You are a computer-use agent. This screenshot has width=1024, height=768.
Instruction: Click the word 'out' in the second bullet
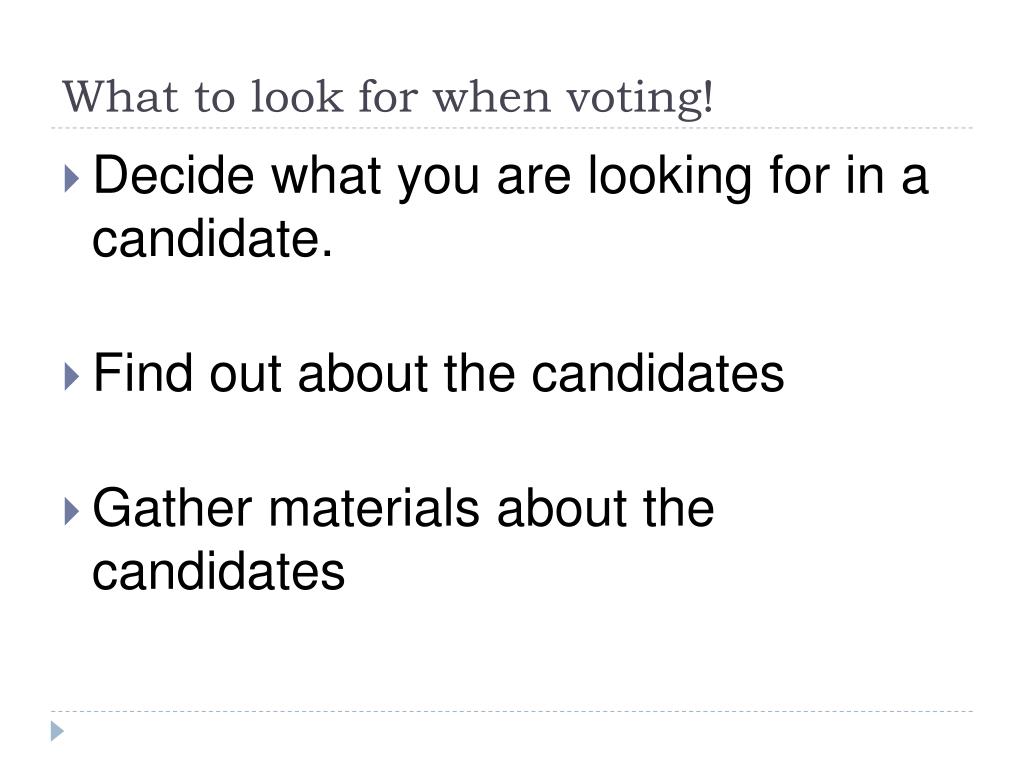[x=246, y=375]
